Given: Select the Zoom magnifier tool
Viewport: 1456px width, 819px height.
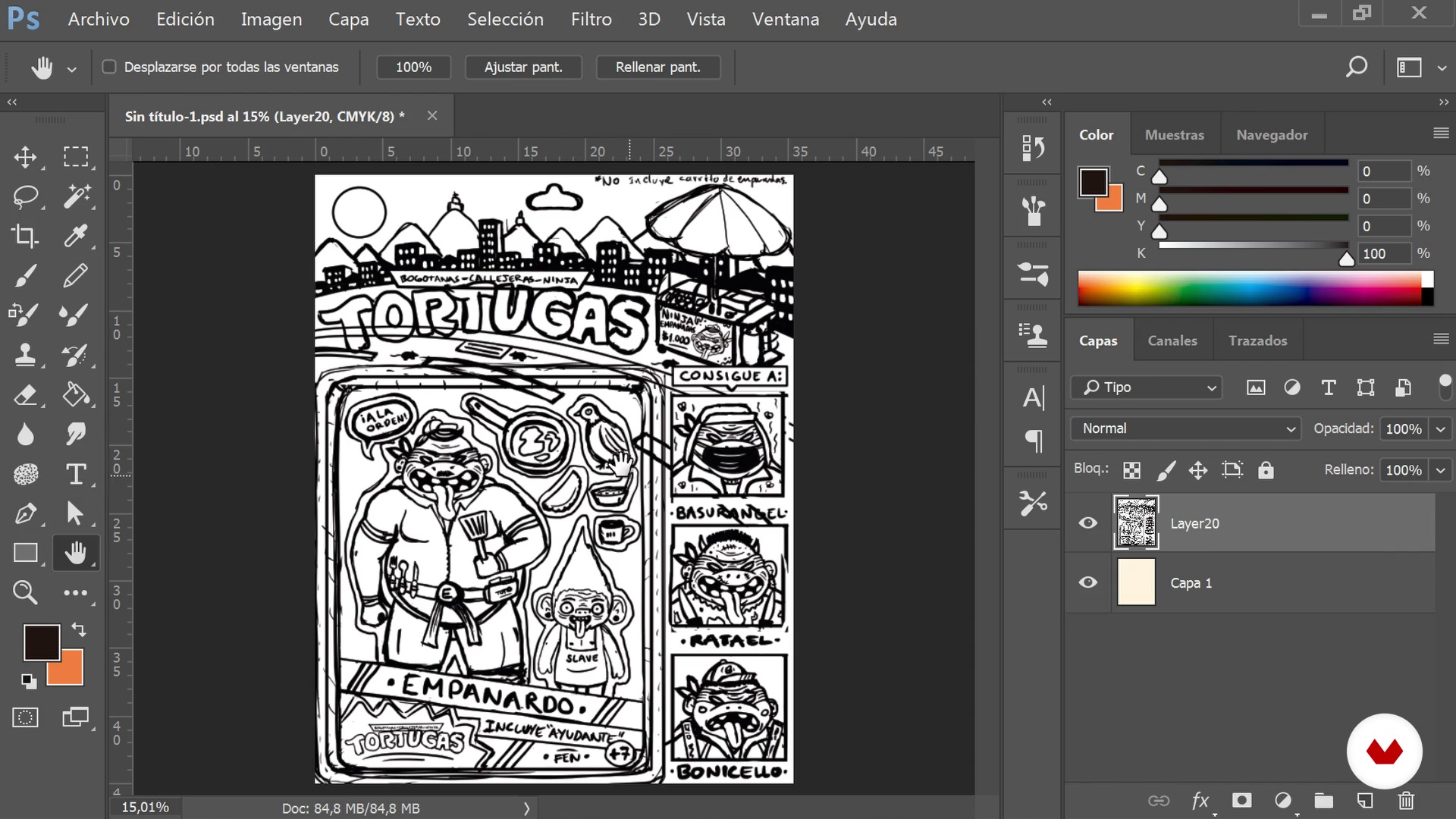Looking at the screenshot, I should [25, 592].
